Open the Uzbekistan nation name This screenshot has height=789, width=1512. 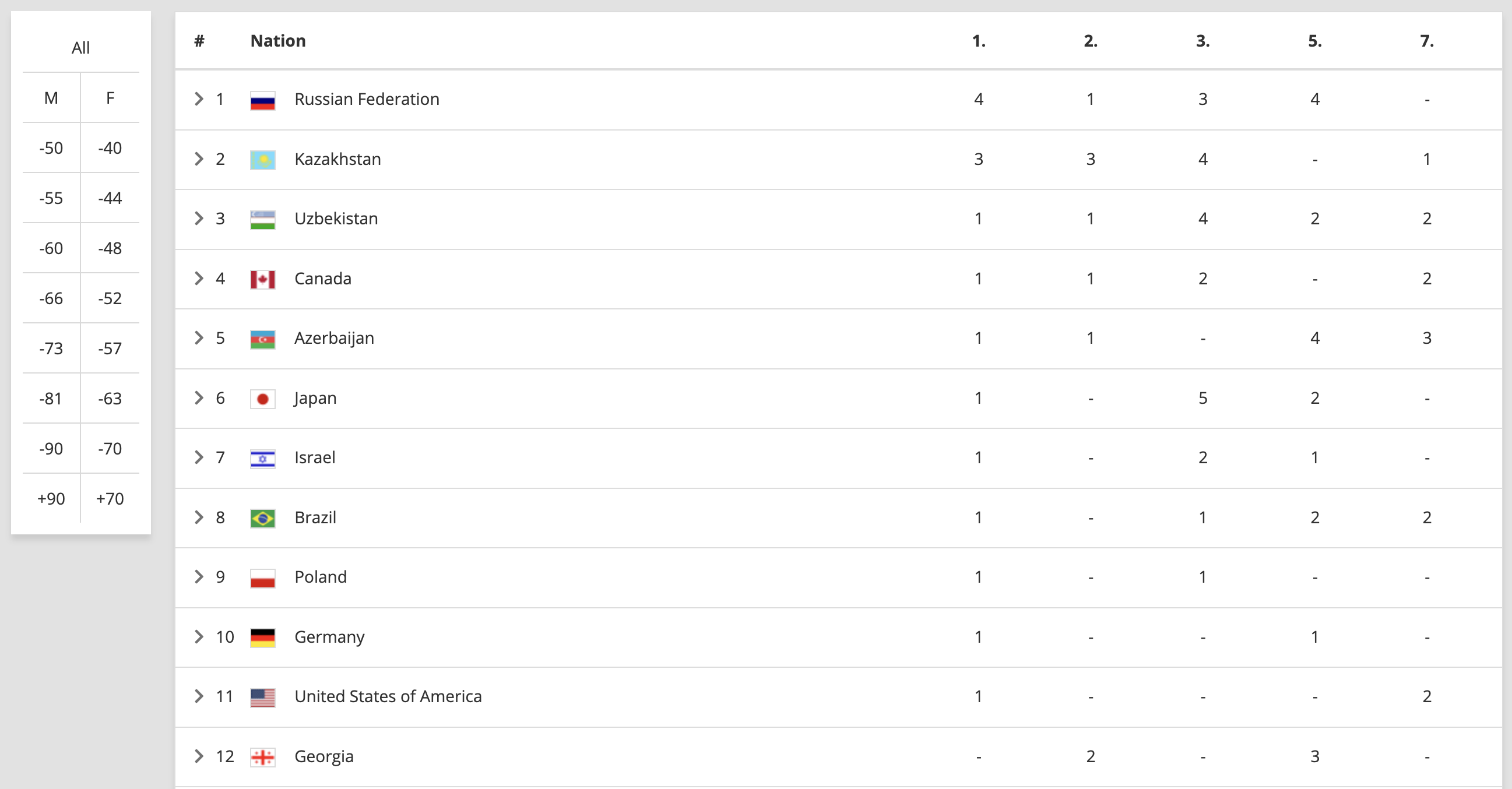click(x=336, y=219)
